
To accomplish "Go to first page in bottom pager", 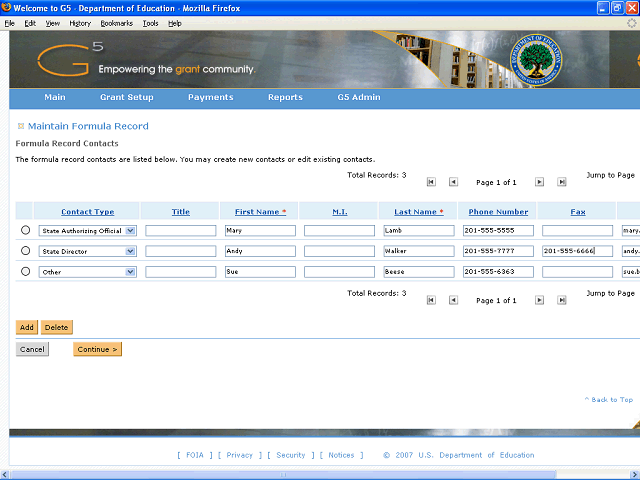I will click(x=431, y=299).
